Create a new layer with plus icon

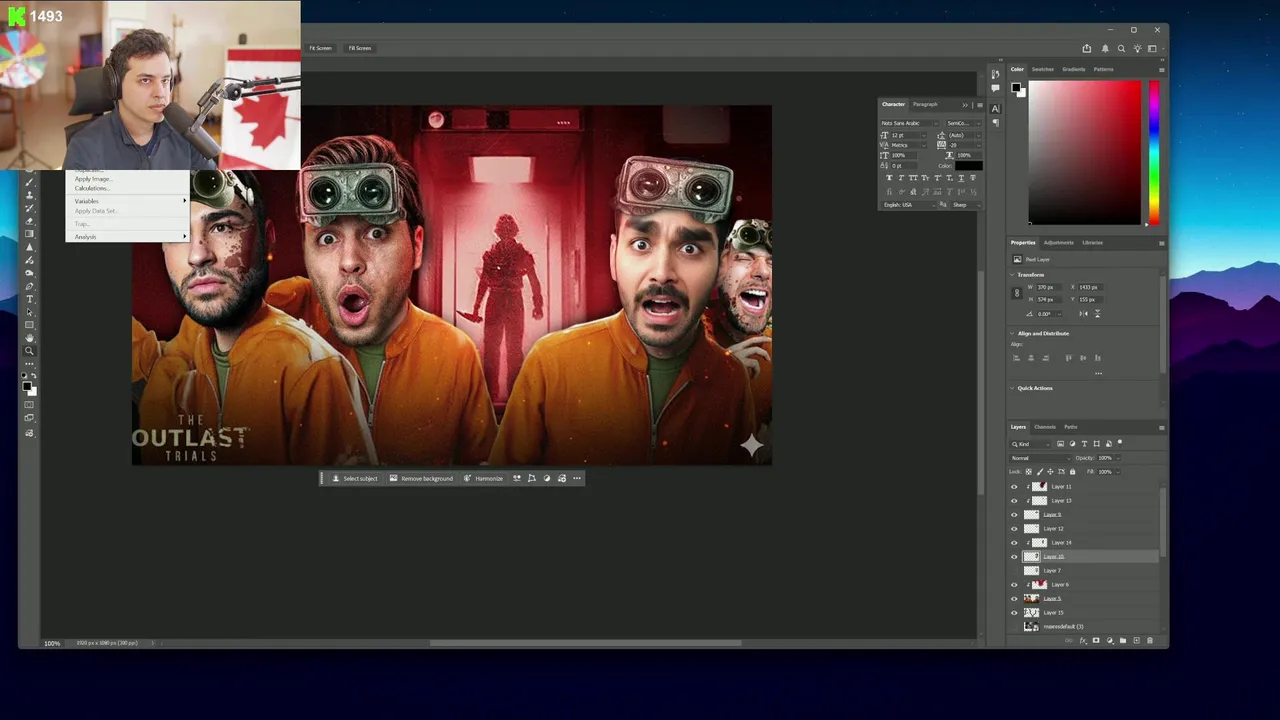tap(1136, 640)
